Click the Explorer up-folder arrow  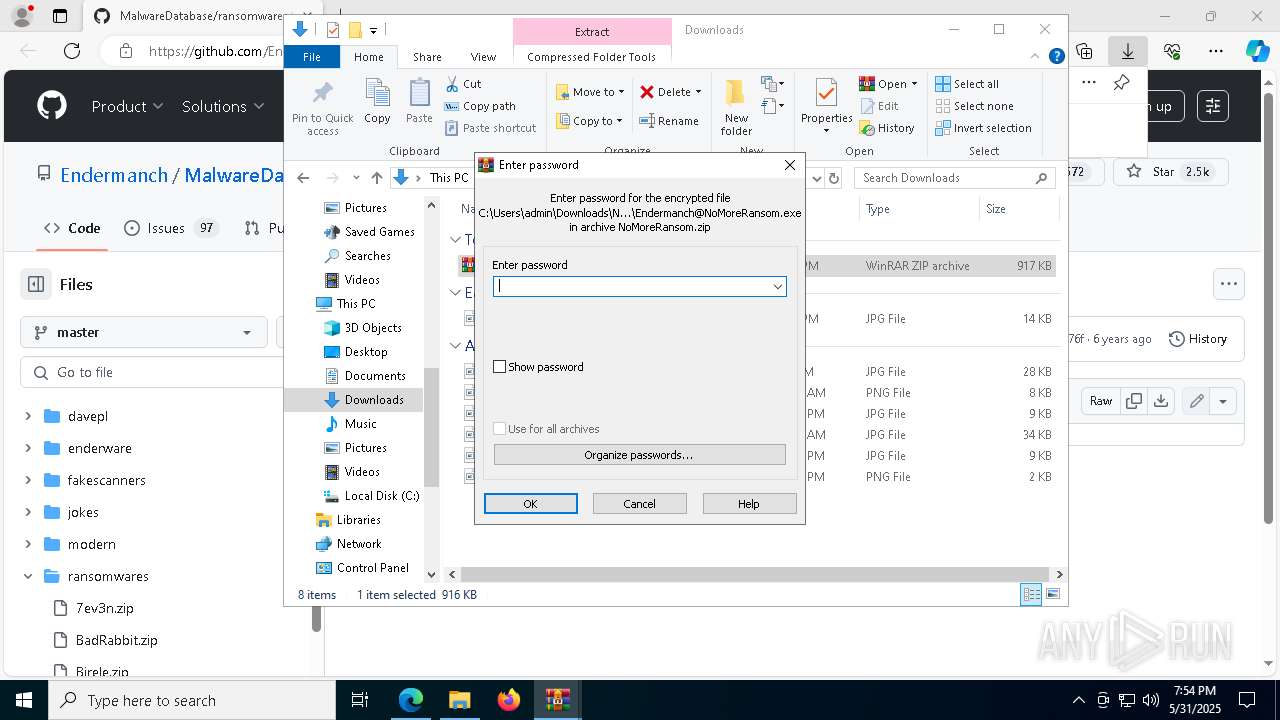click(377, 178)
